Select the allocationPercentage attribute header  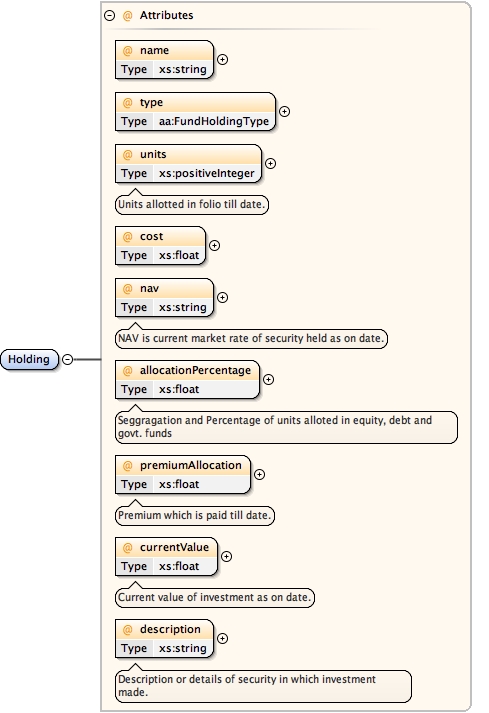tap(187, 370)
